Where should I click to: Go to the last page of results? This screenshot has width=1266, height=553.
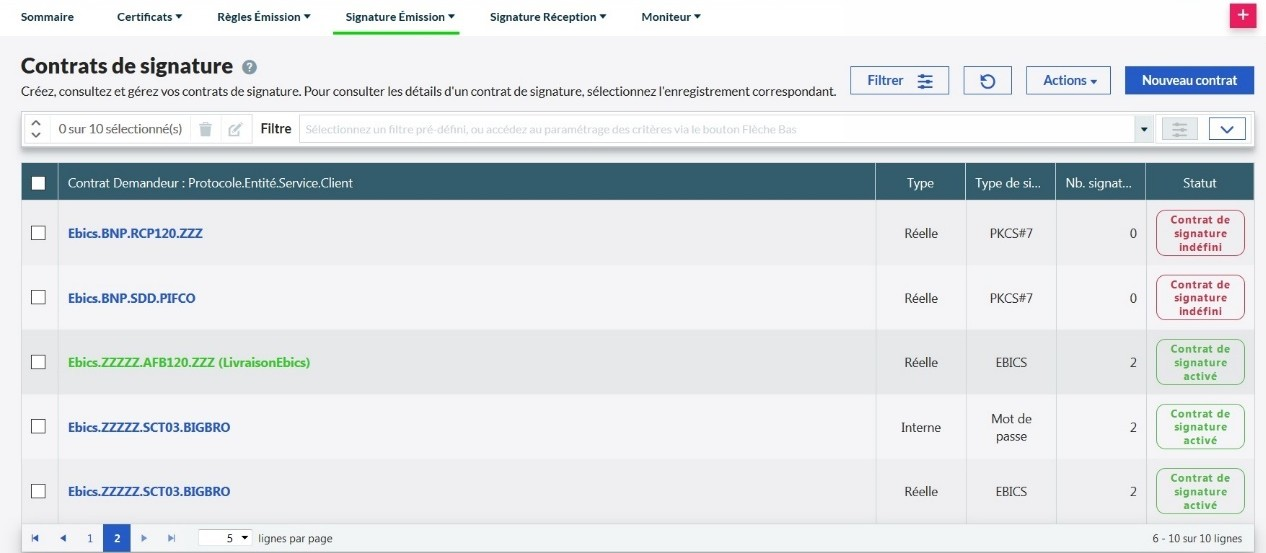[171, 538]
